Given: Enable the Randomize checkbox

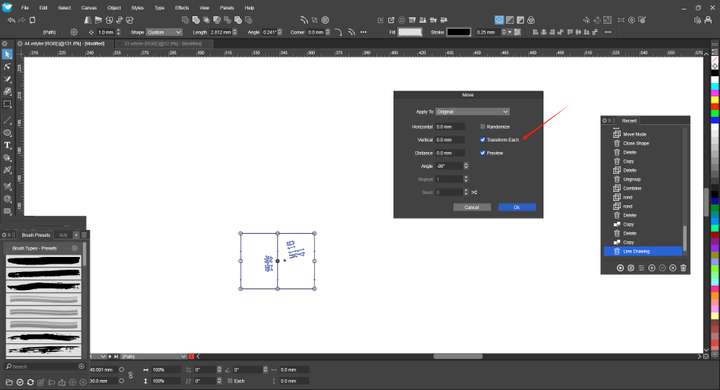Looking at the screenshot, I should point(483,126).
